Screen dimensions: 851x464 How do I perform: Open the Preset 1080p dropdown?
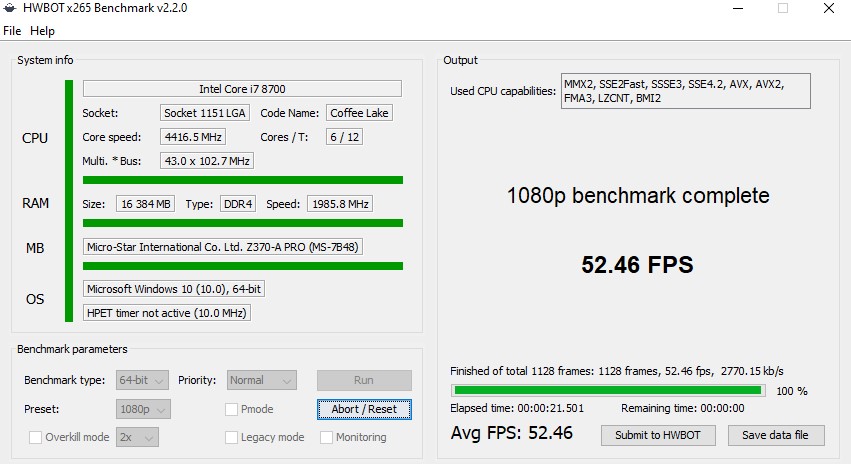pyautogui.click(x=143, y=409)
